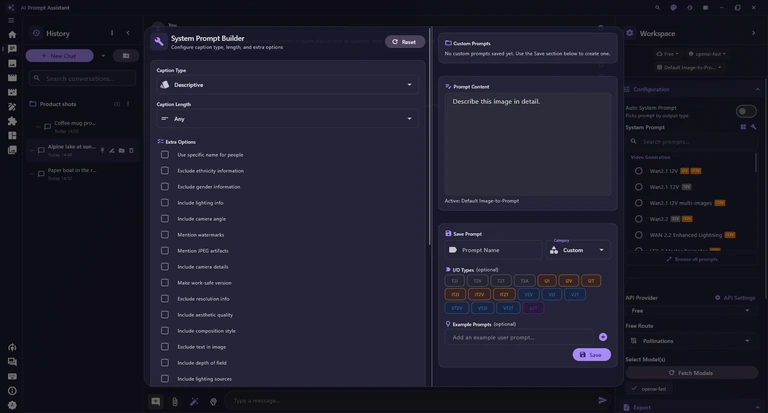Viewport: 768px width, 413px height.
Task: Click Reset in System Prompt Builder
Action: pyautogui.click(x=405, y=42)
